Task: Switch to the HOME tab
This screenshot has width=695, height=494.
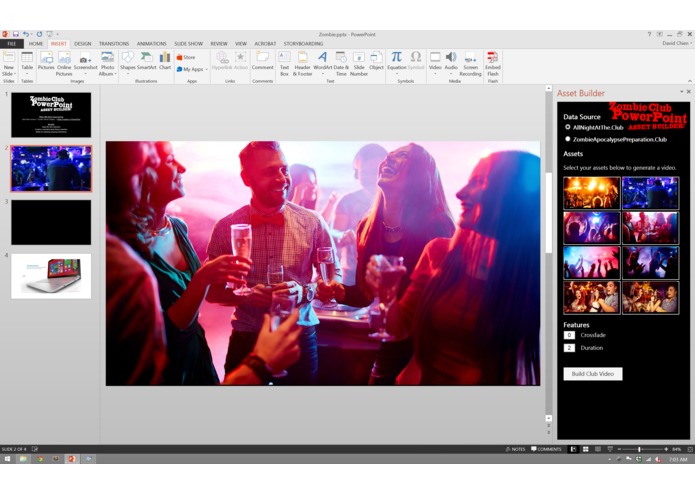Action: click(x=36, y=44)
